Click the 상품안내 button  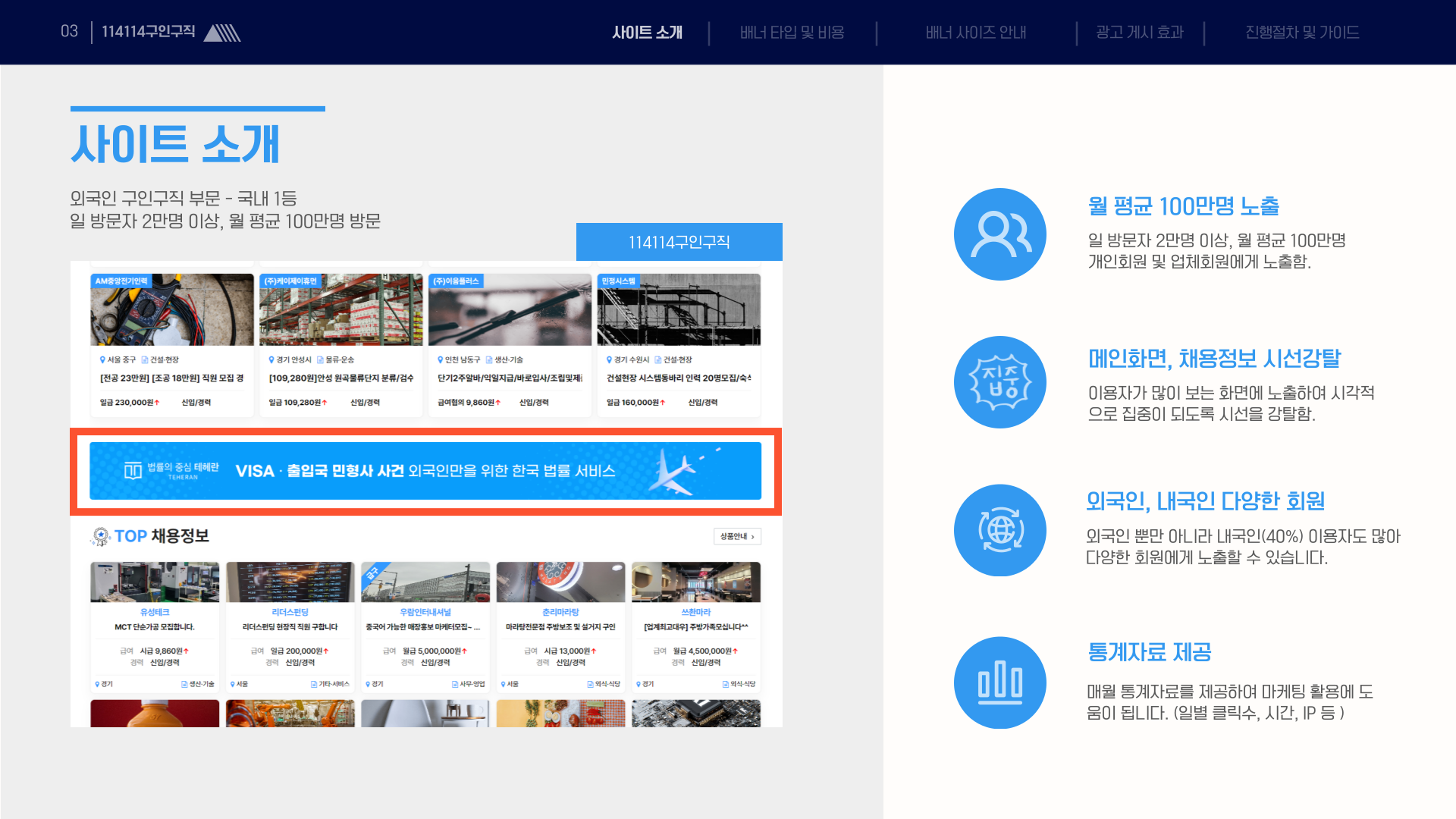click(x=737, y=536)
